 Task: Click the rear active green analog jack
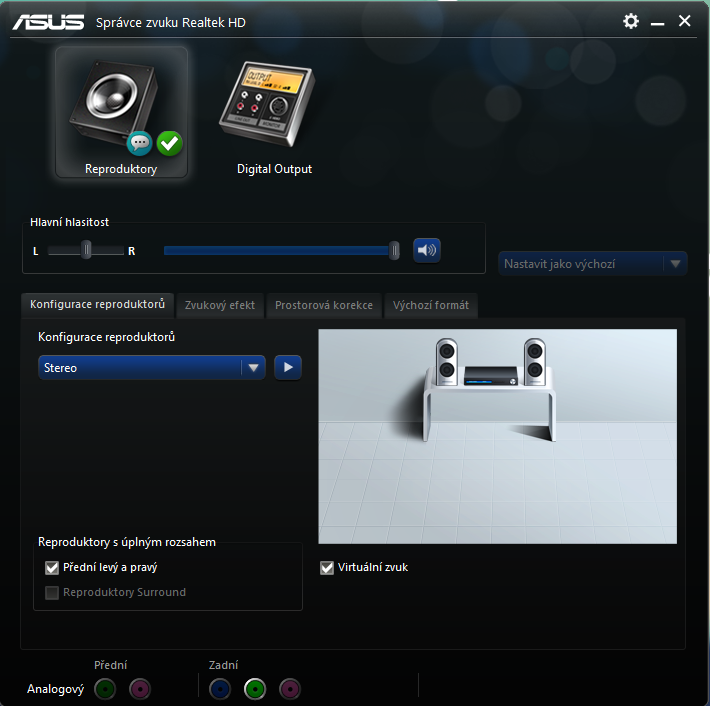(x=255, y=689)
